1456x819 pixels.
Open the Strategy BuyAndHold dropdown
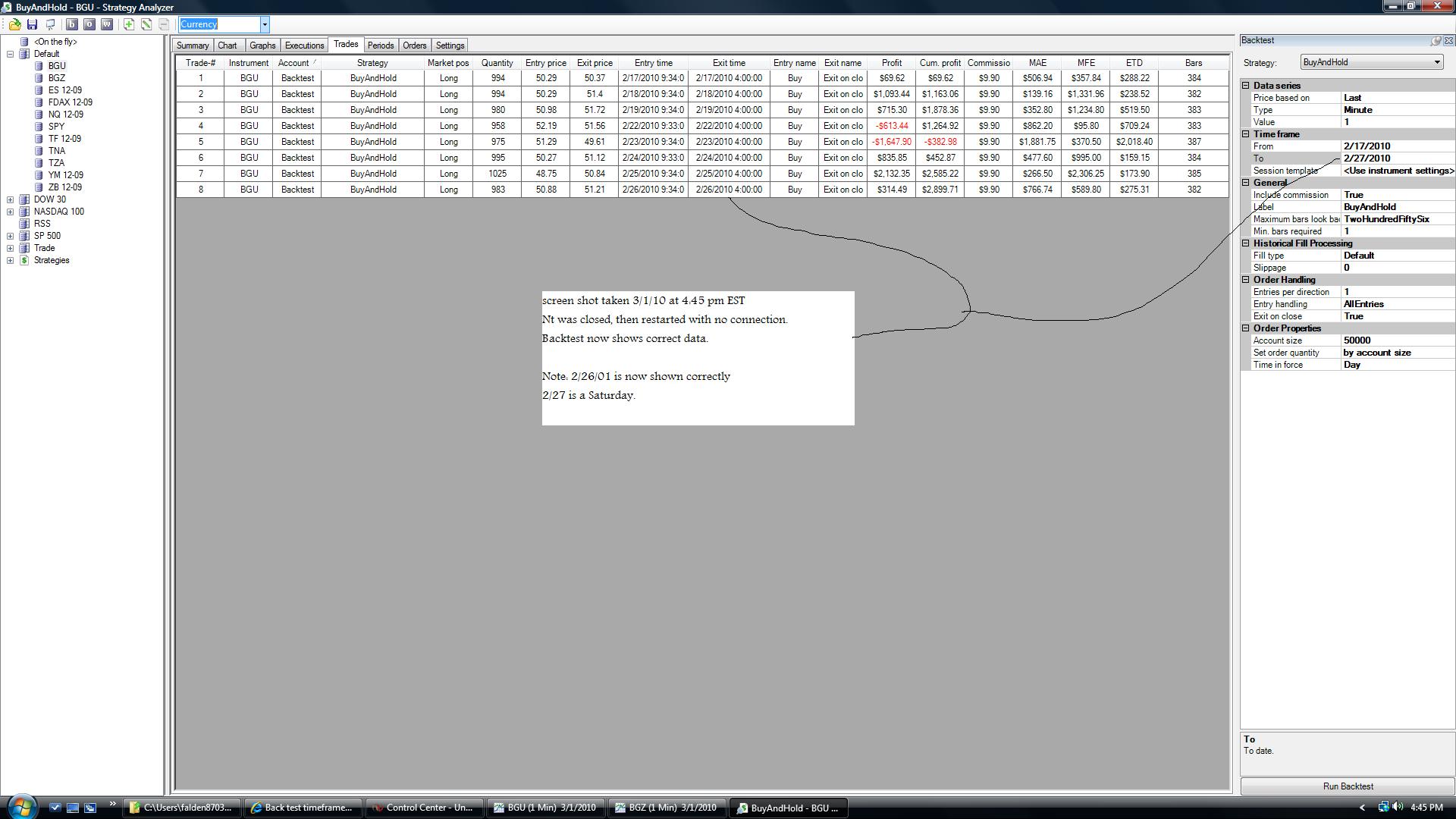(1436, 62)
